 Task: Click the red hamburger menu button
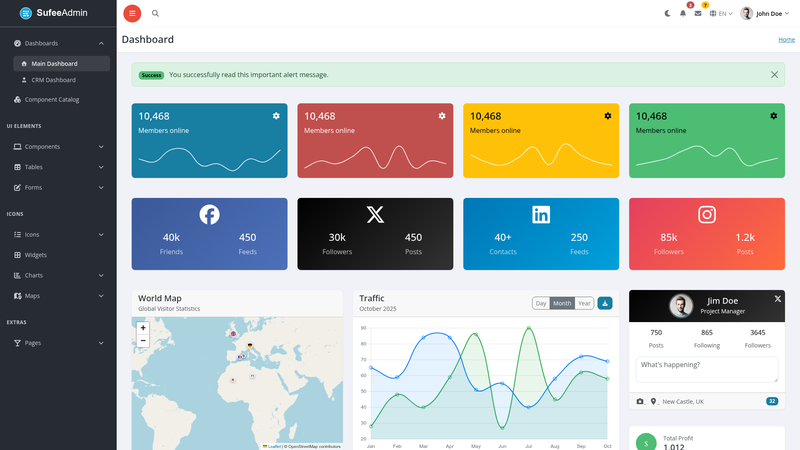point(132,13)
